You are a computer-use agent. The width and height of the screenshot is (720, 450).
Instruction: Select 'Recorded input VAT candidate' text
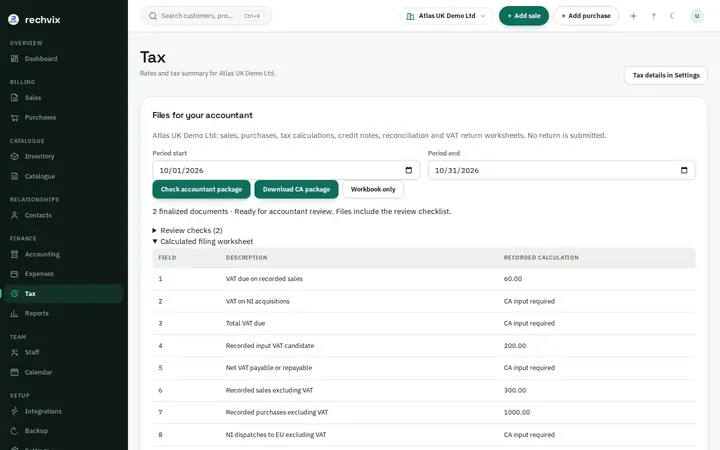(x=270, y=346)
